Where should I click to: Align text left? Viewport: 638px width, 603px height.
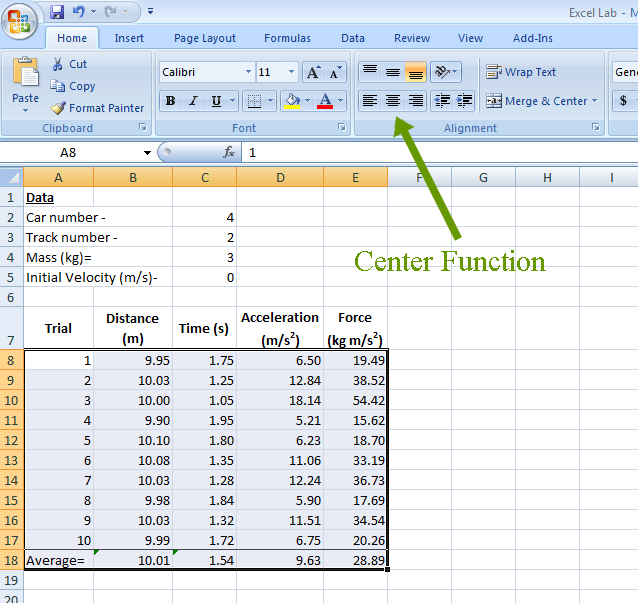pos(369,100)
